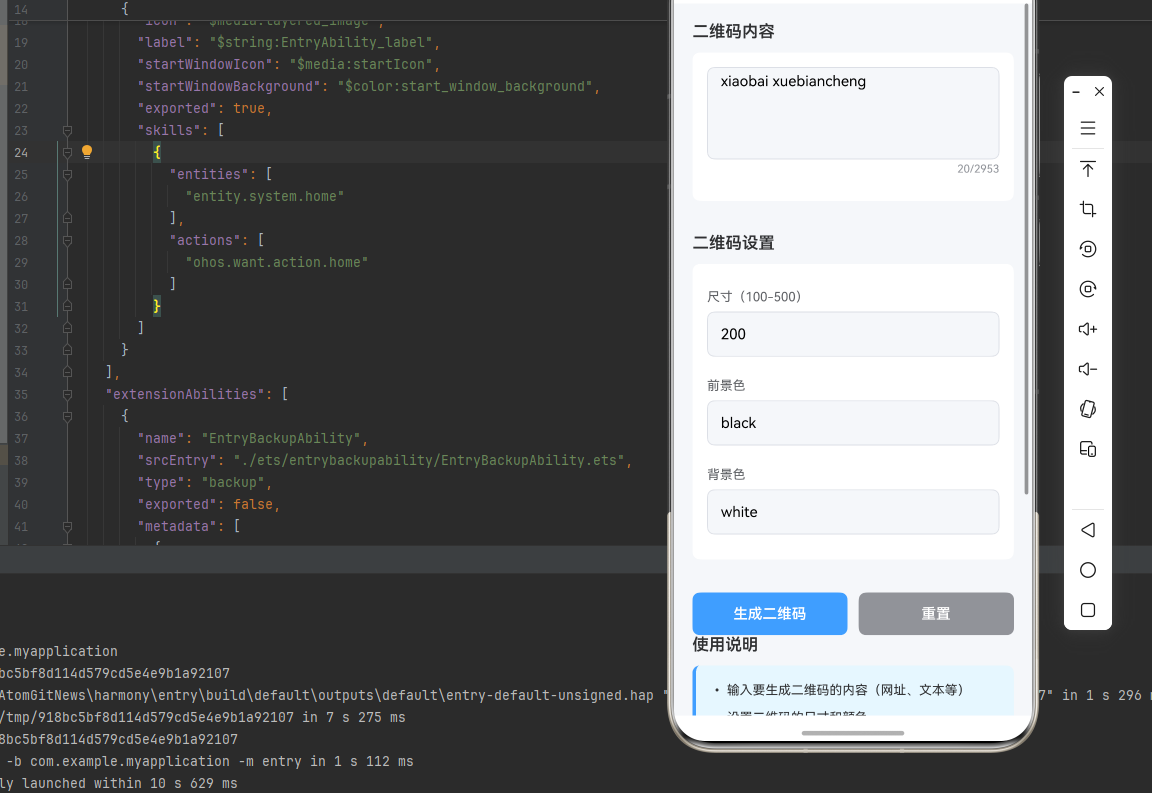
Task: Collapse the "skills" array fold marker on line 23
Action: [67, 130]
